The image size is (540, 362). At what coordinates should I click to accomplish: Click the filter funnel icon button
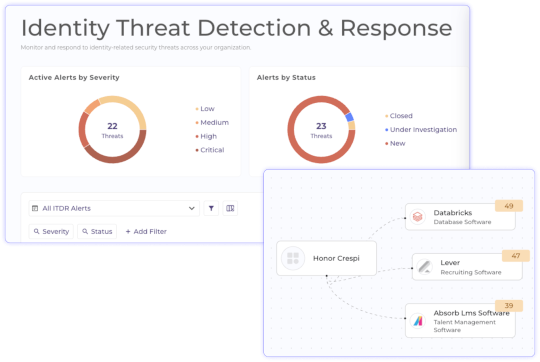click(211, 208)
